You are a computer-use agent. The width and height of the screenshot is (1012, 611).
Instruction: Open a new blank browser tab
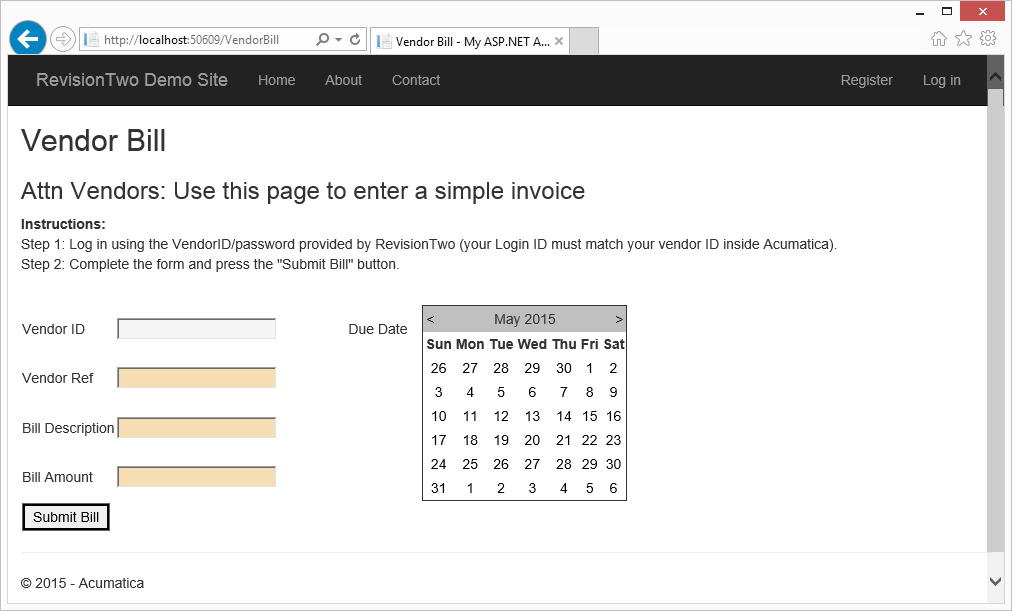pyautogui.click(x=584, y=41)
